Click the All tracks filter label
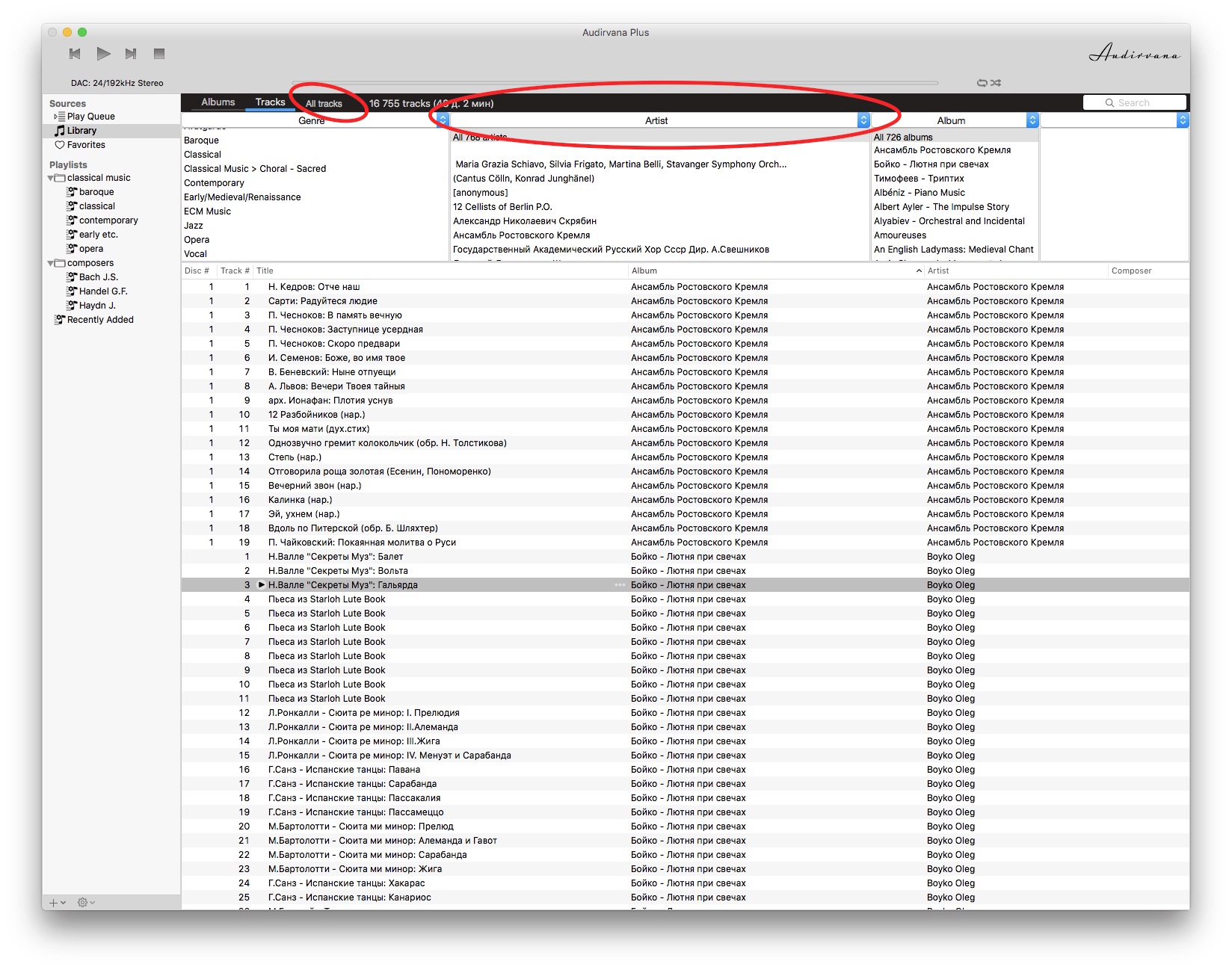 click(324, 104)
